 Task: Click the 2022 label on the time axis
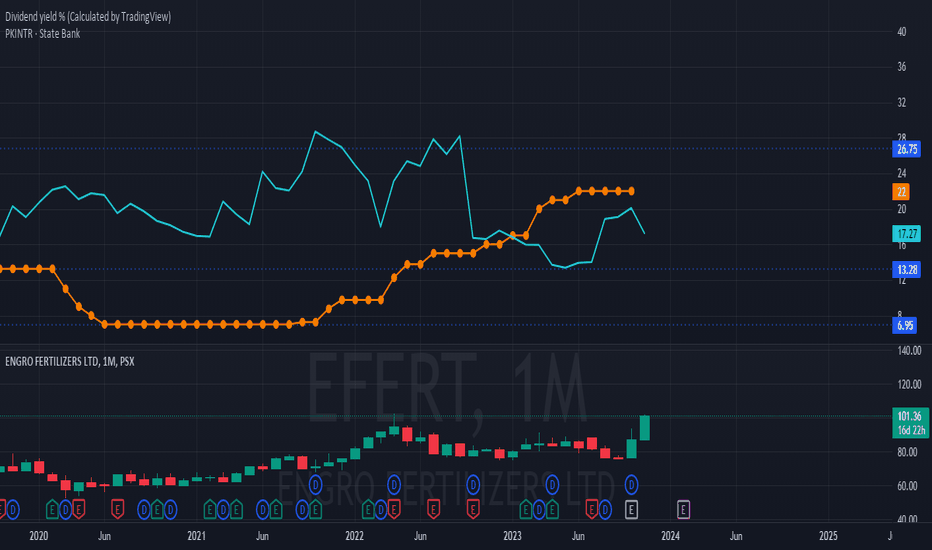pyautogui.click(x=354, y=536)
